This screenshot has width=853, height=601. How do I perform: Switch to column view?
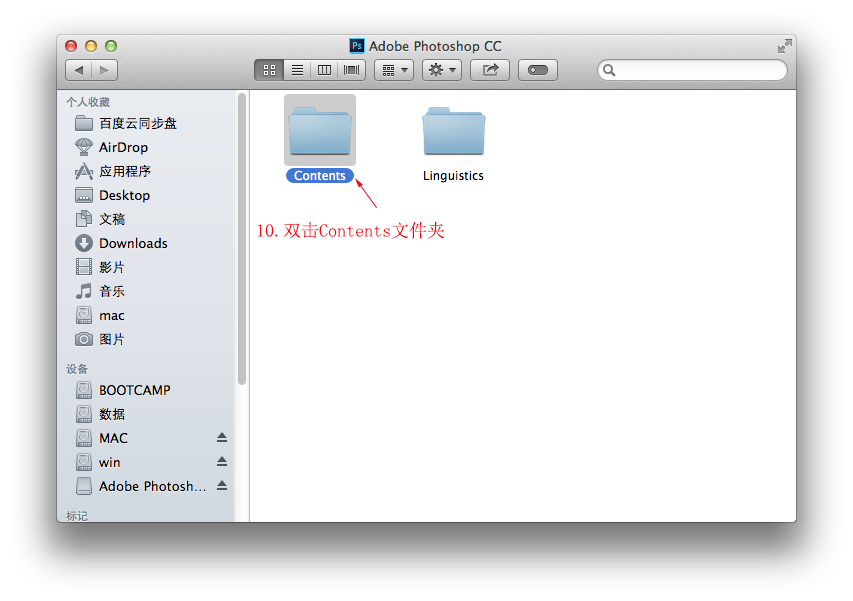(324, 70)
